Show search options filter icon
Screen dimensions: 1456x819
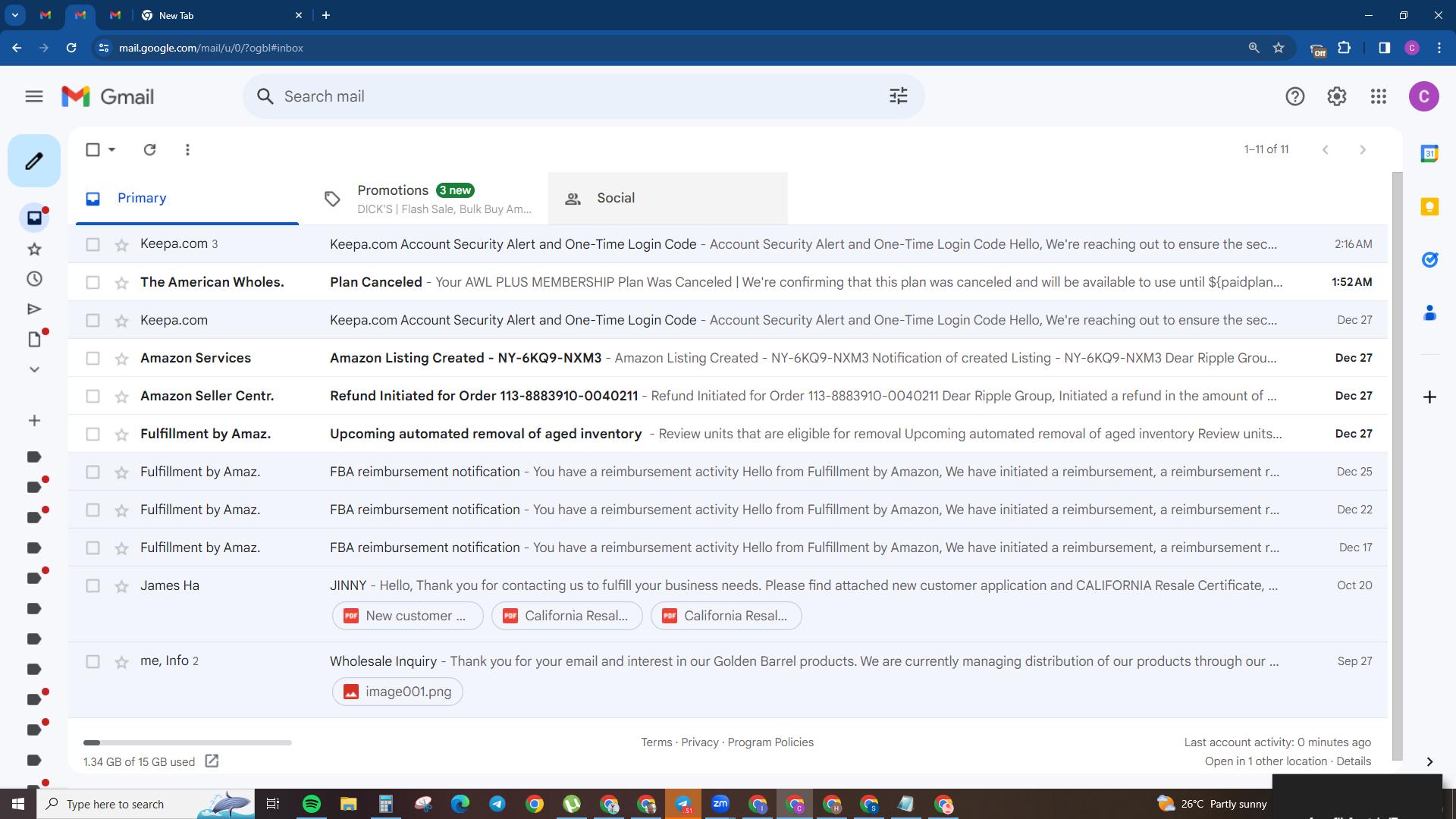tap(899, 96)
